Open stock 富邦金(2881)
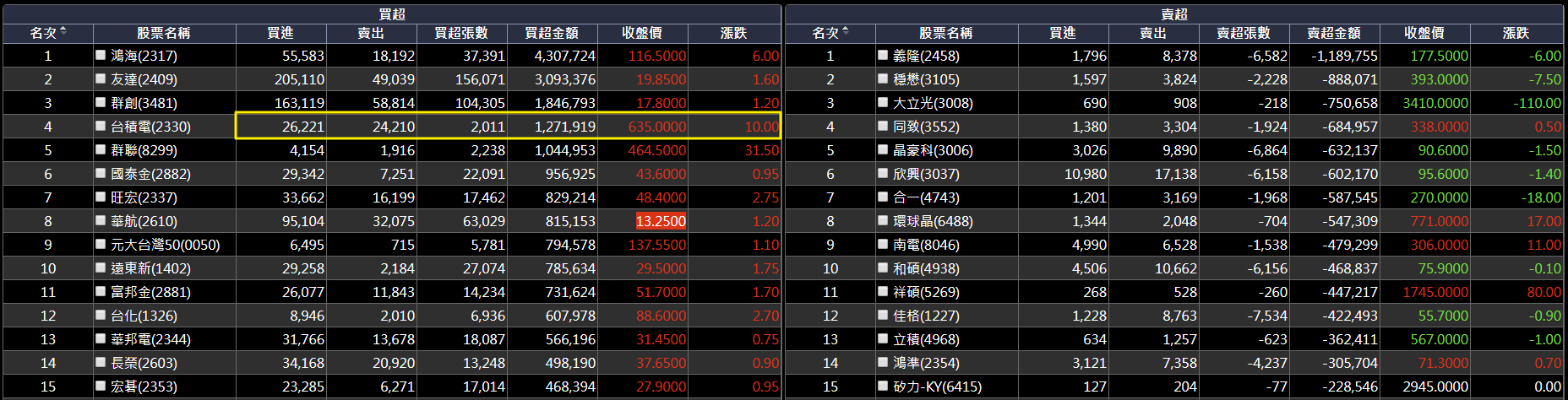Image resolution: width=1568 pixels, height=400 pixels. point(150,292)
